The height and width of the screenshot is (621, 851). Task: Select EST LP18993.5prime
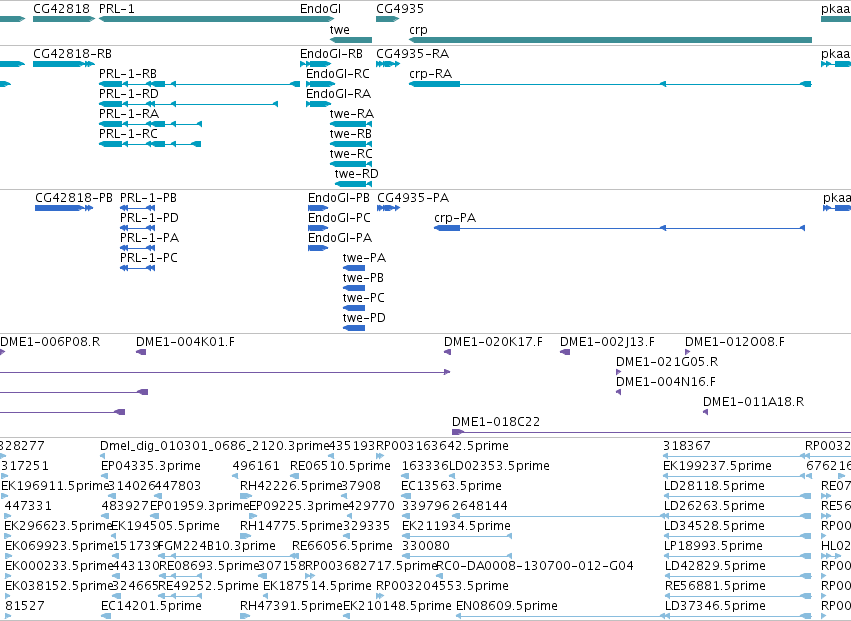tap(713, 547)
